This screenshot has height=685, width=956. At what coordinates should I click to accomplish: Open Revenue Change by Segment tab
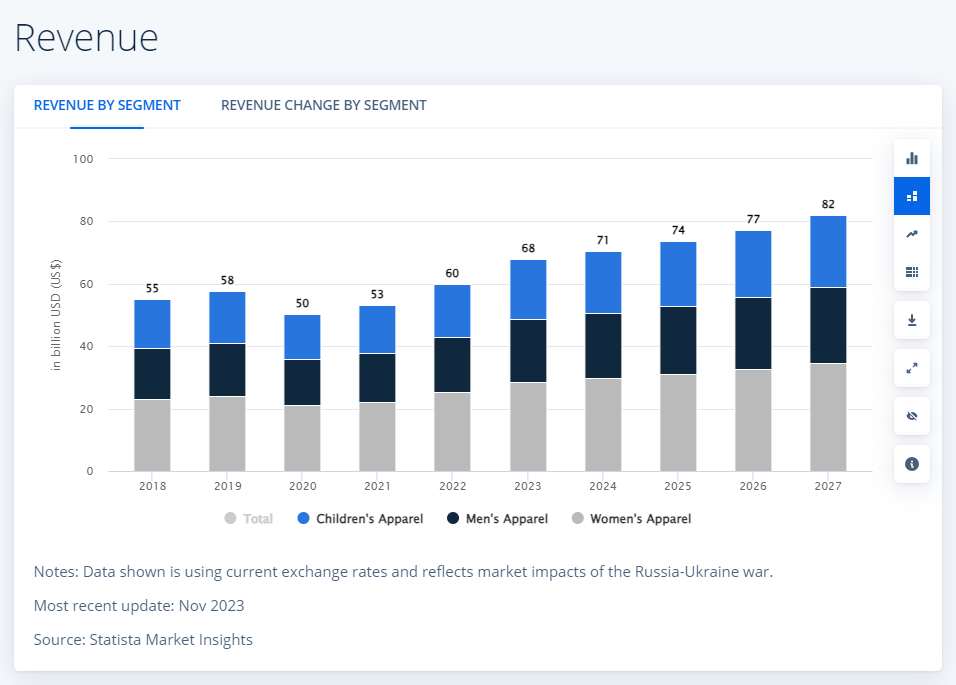click(x=324, y=105)
